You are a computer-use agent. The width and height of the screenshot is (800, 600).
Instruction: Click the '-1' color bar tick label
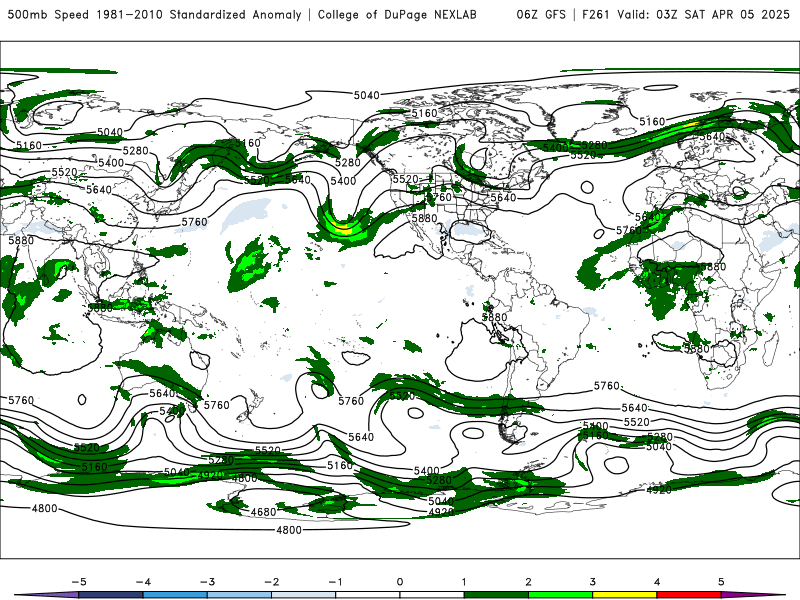click(335, 582)
